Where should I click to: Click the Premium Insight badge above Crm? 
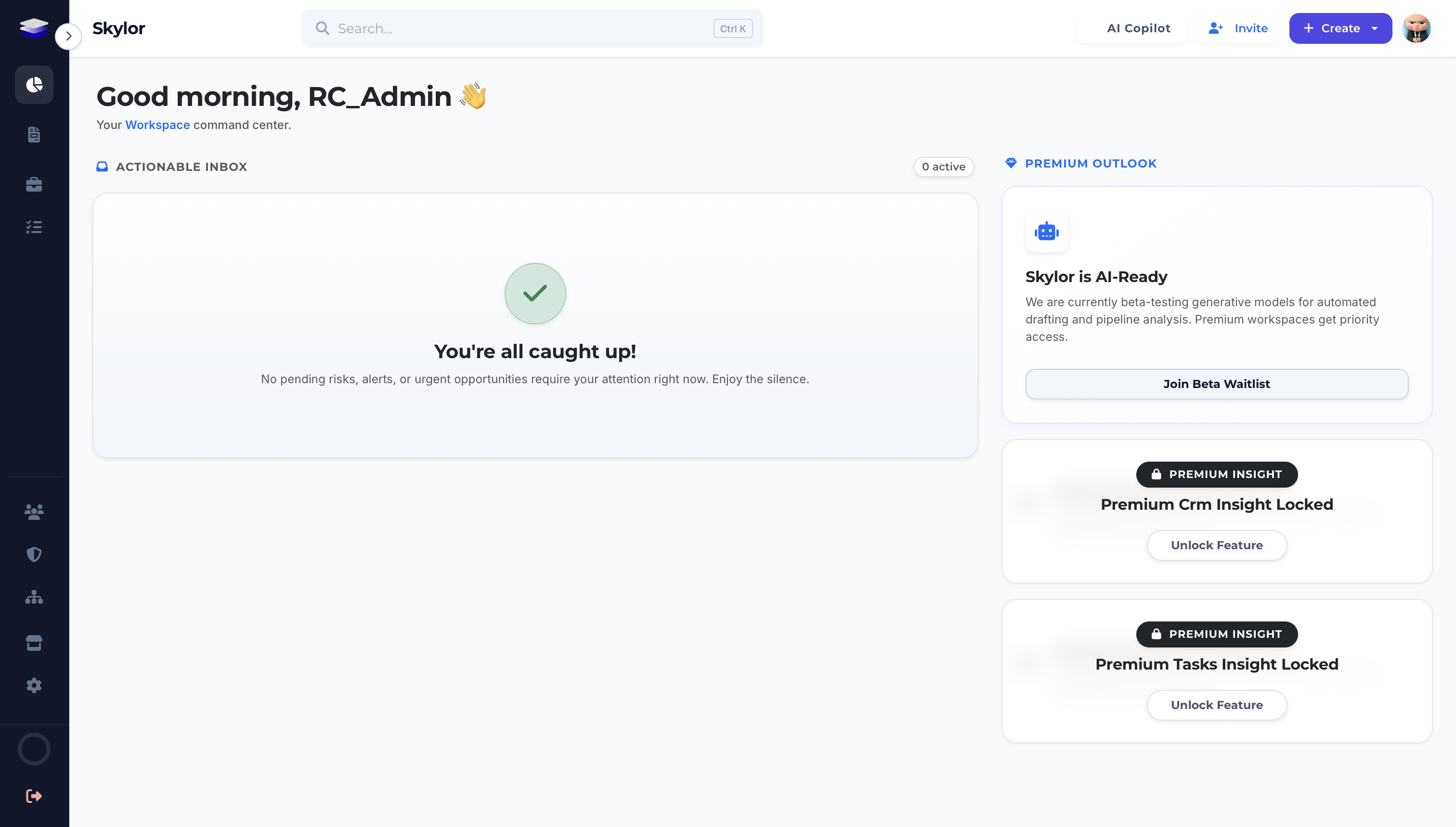click(x=1216, y=474)
